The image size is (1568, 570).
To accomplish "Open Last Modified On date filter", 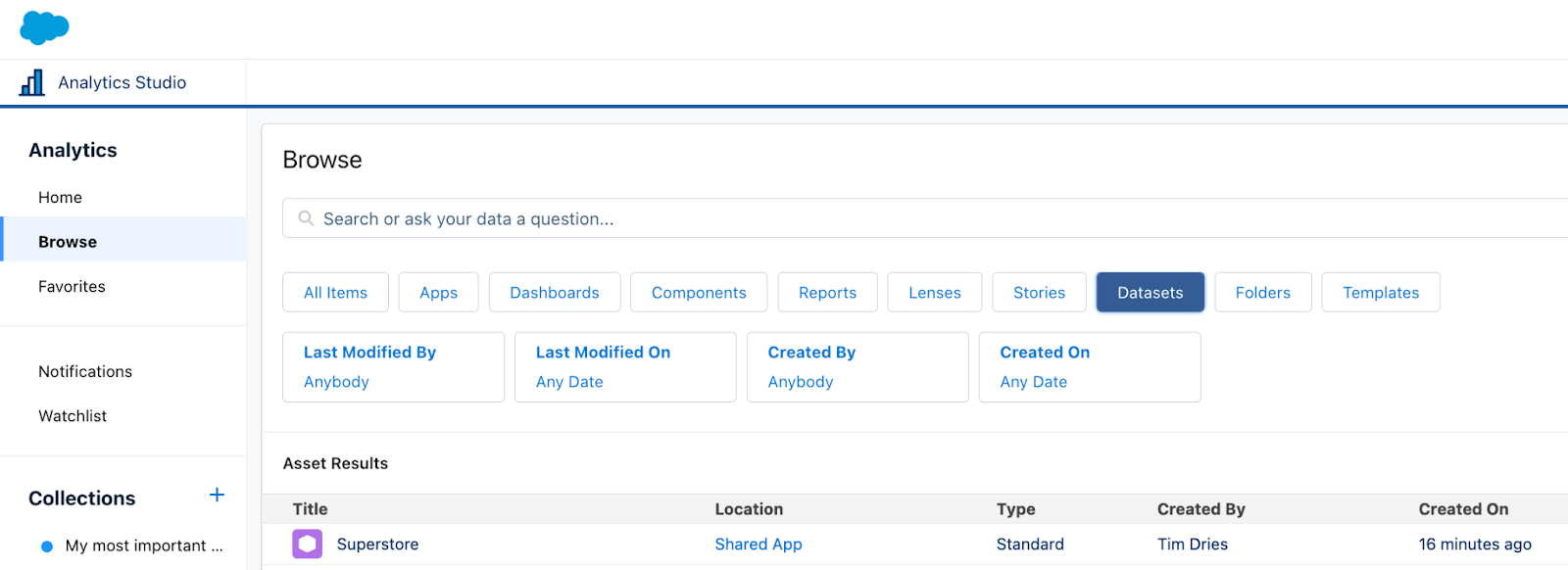I will point(625,366).
